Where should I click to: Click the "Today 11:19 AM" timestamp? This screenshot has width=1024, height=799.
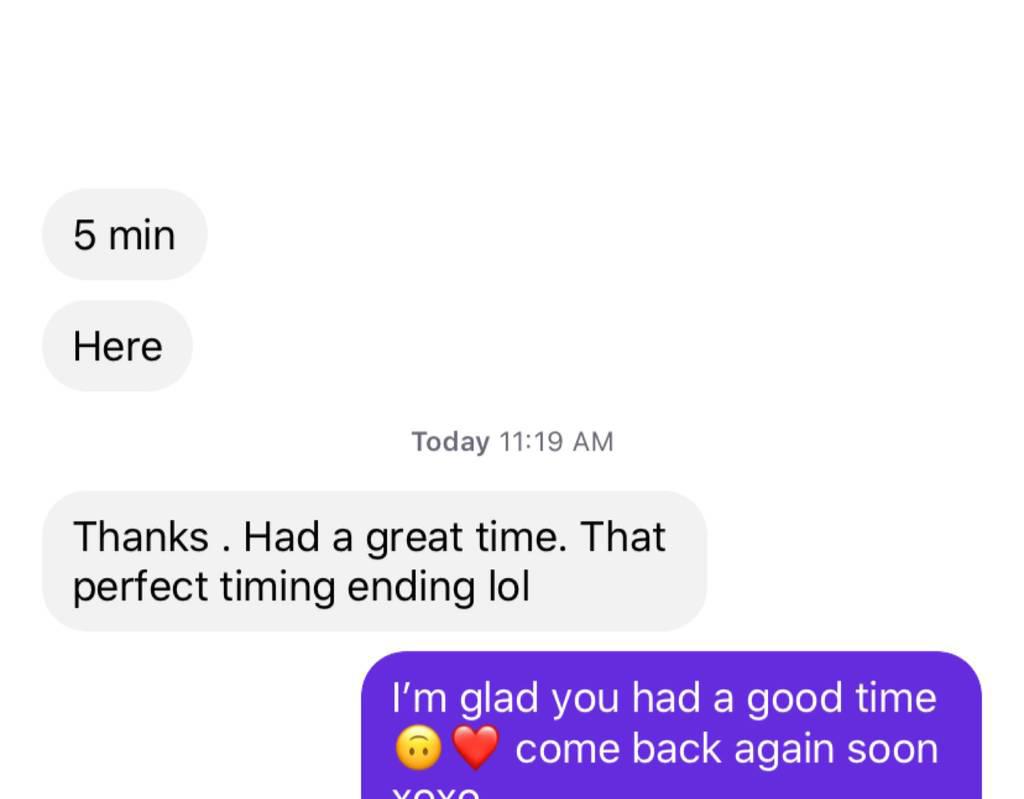513,442
